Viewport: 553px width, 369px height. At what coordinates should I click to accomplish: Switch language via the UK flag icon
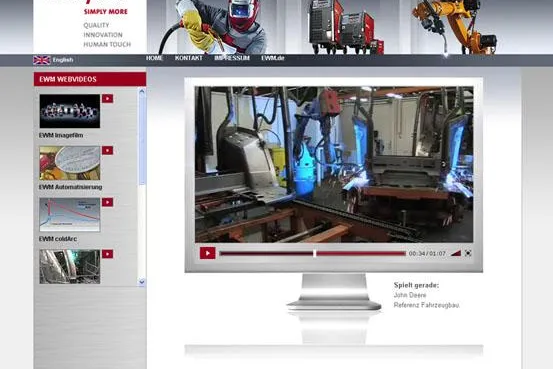42,60
